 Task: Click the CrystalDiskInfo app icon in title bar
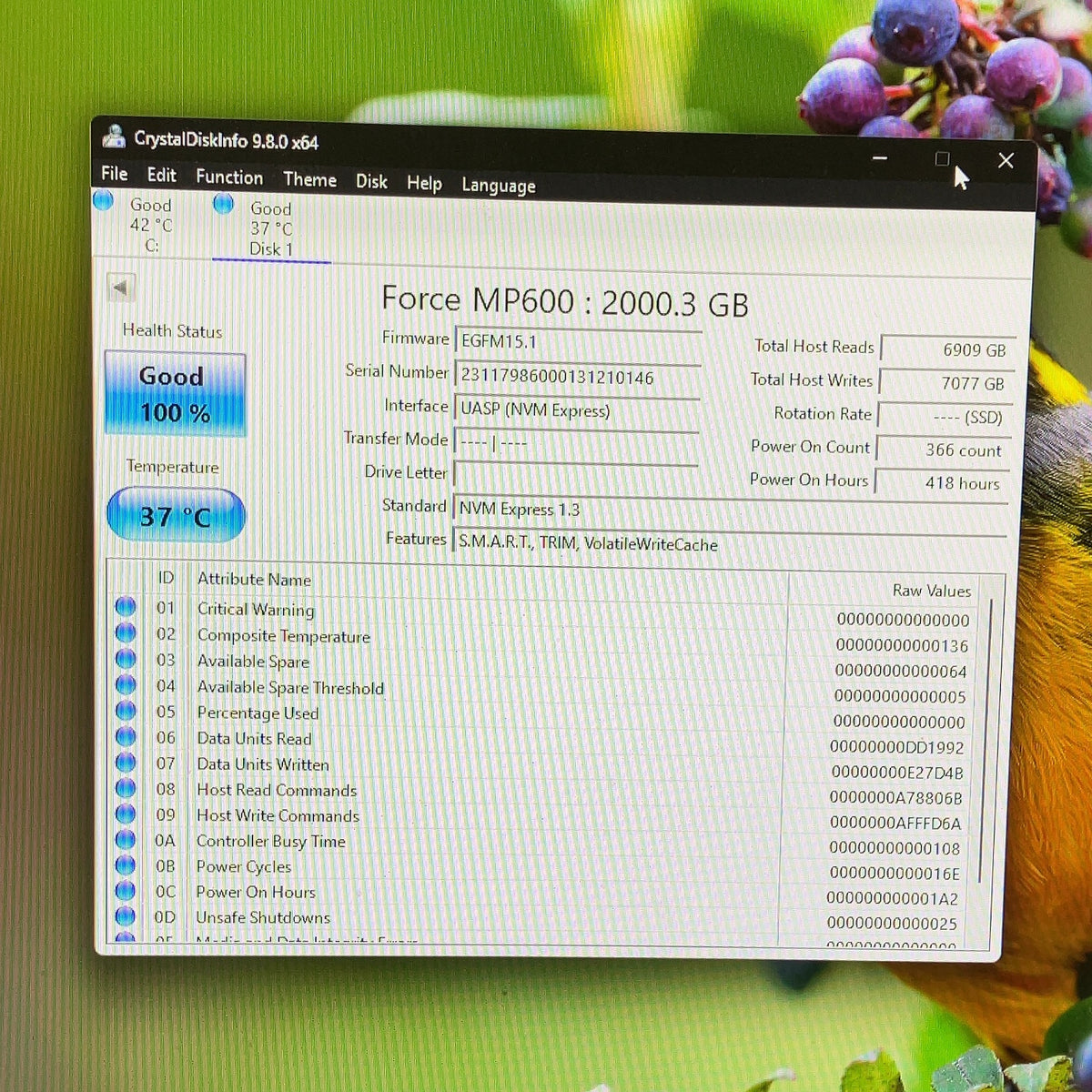pyautogui.click(x=114, y=136)
